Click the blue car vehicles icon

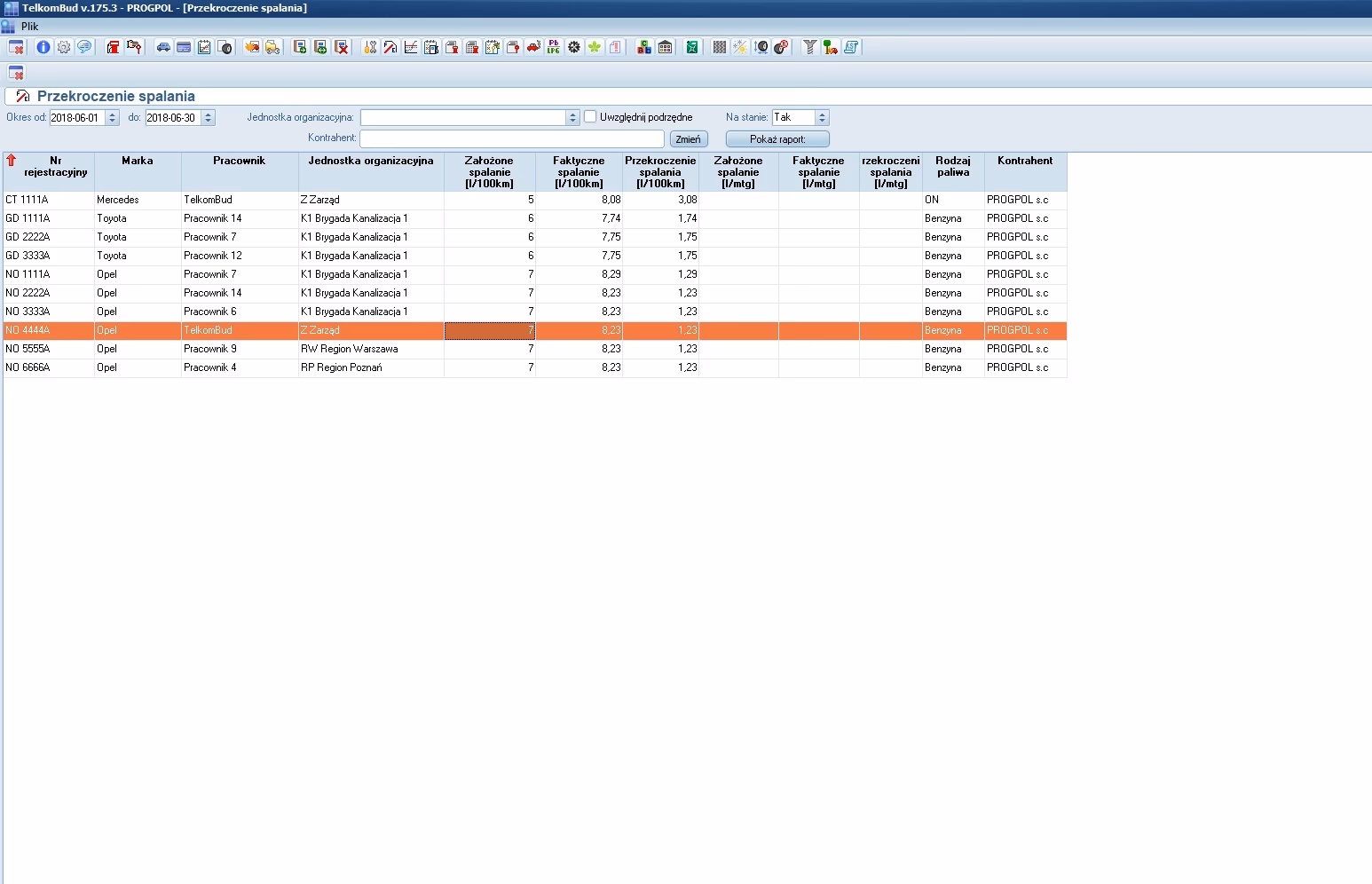pos(163,47)
